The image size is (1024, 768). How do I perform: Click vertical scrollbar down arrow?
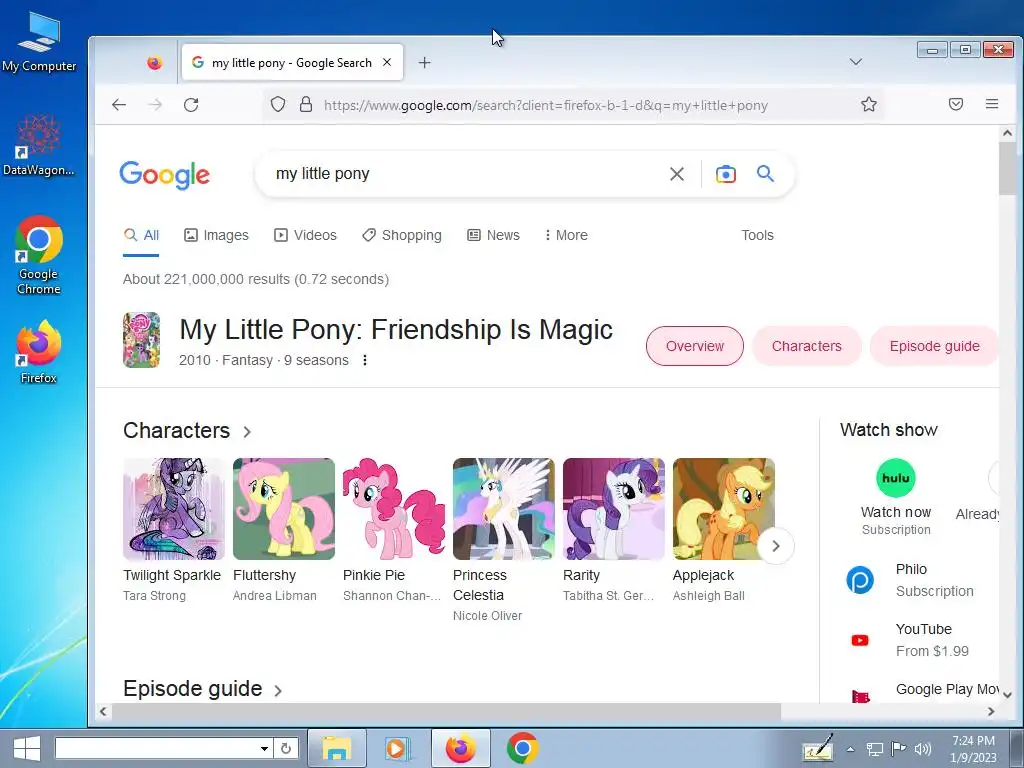(x=1007, y=695)
